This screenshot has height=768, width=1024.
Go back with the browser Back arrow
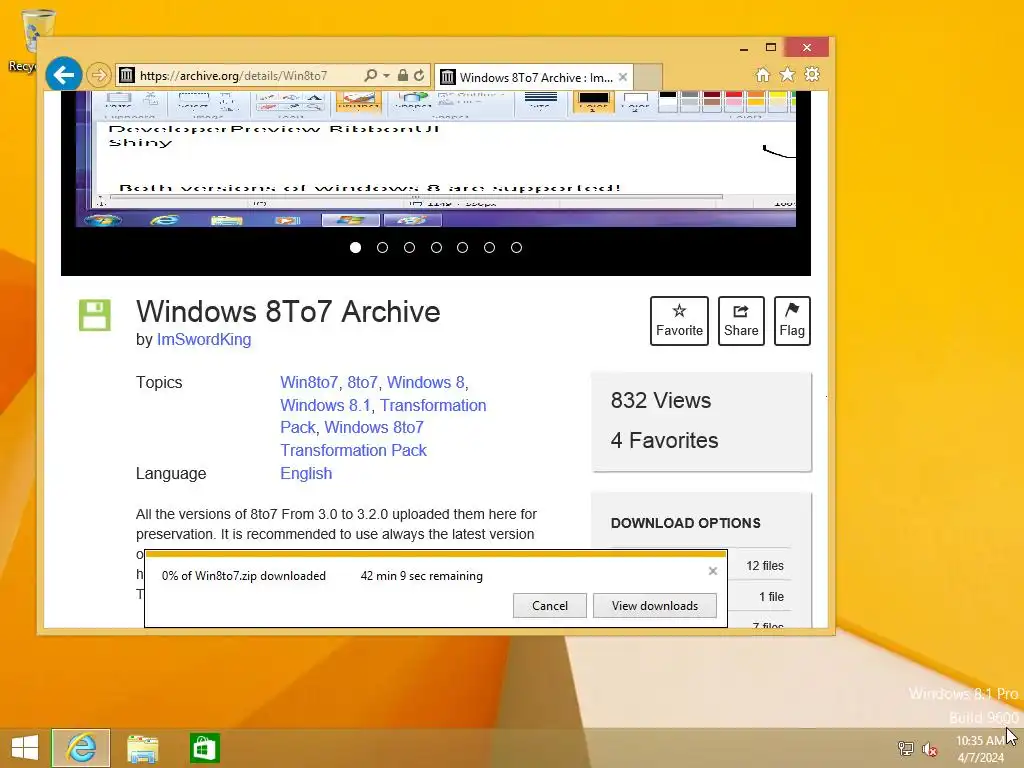click(x=63, y=75)
